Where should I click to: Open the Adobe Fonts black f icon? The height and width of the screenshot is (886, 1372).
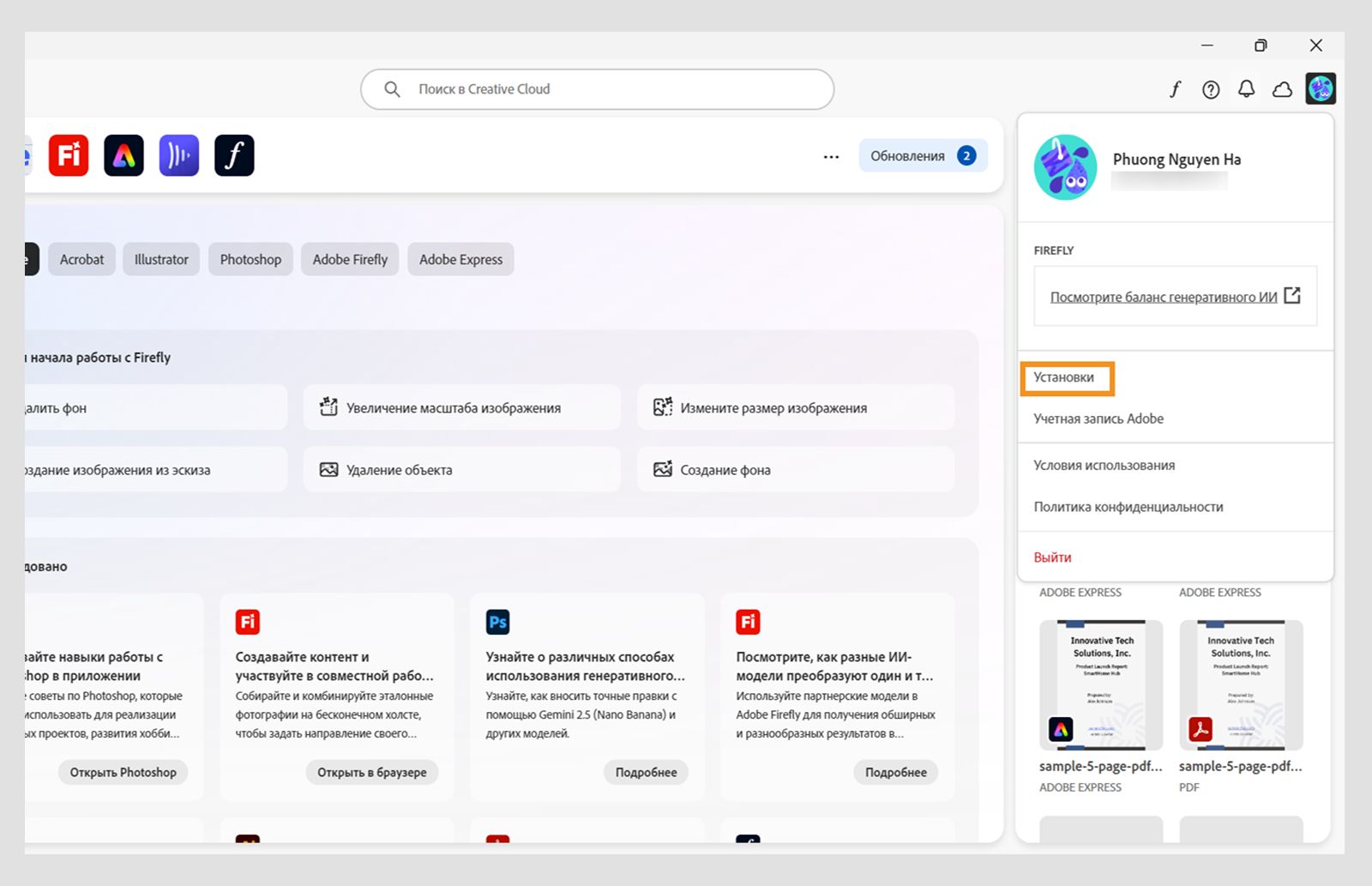pyautogui.click(x=234, y=155)
